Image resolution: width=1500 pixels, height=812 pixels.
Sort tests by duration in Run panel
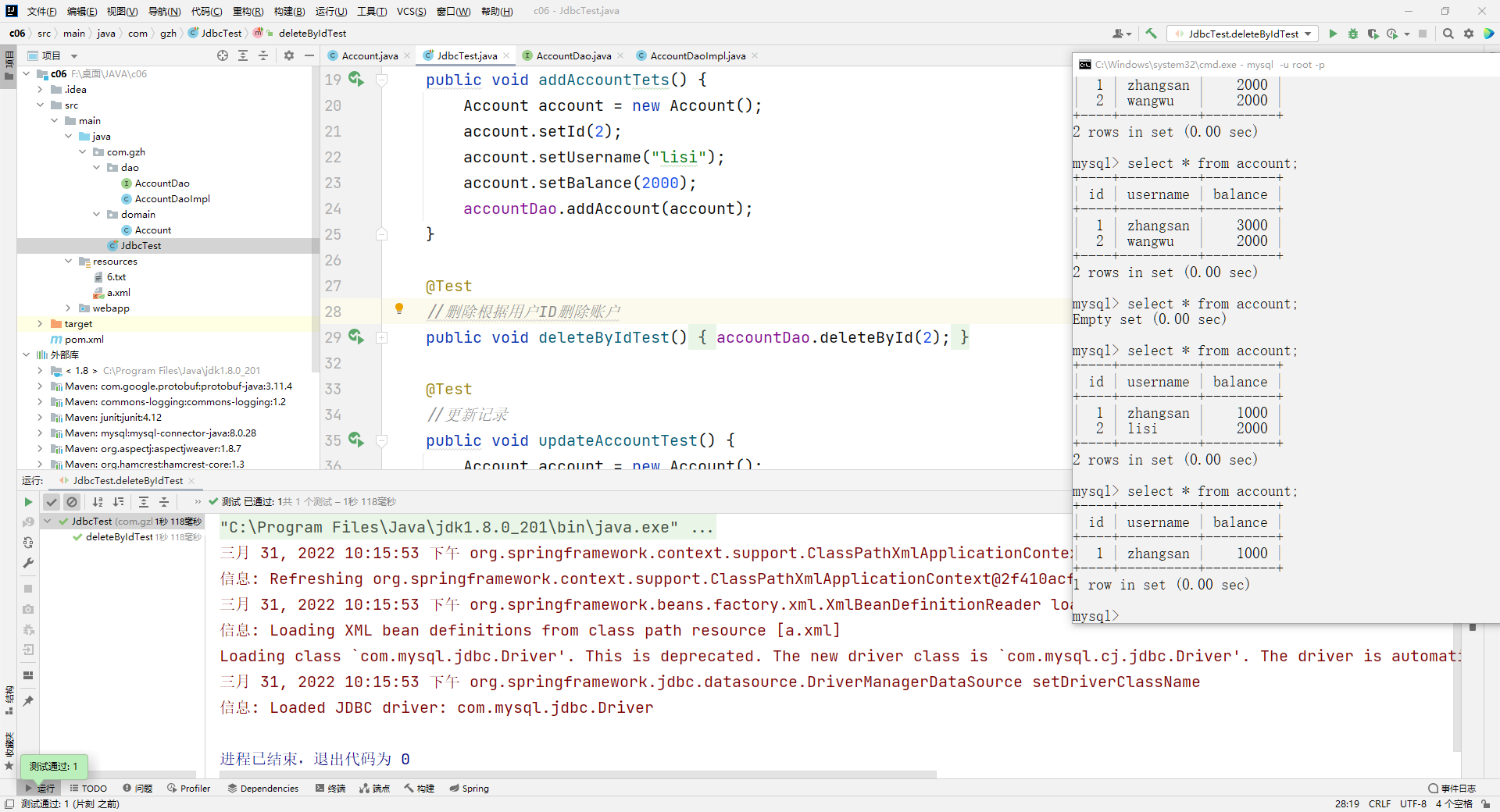point(118,502)
